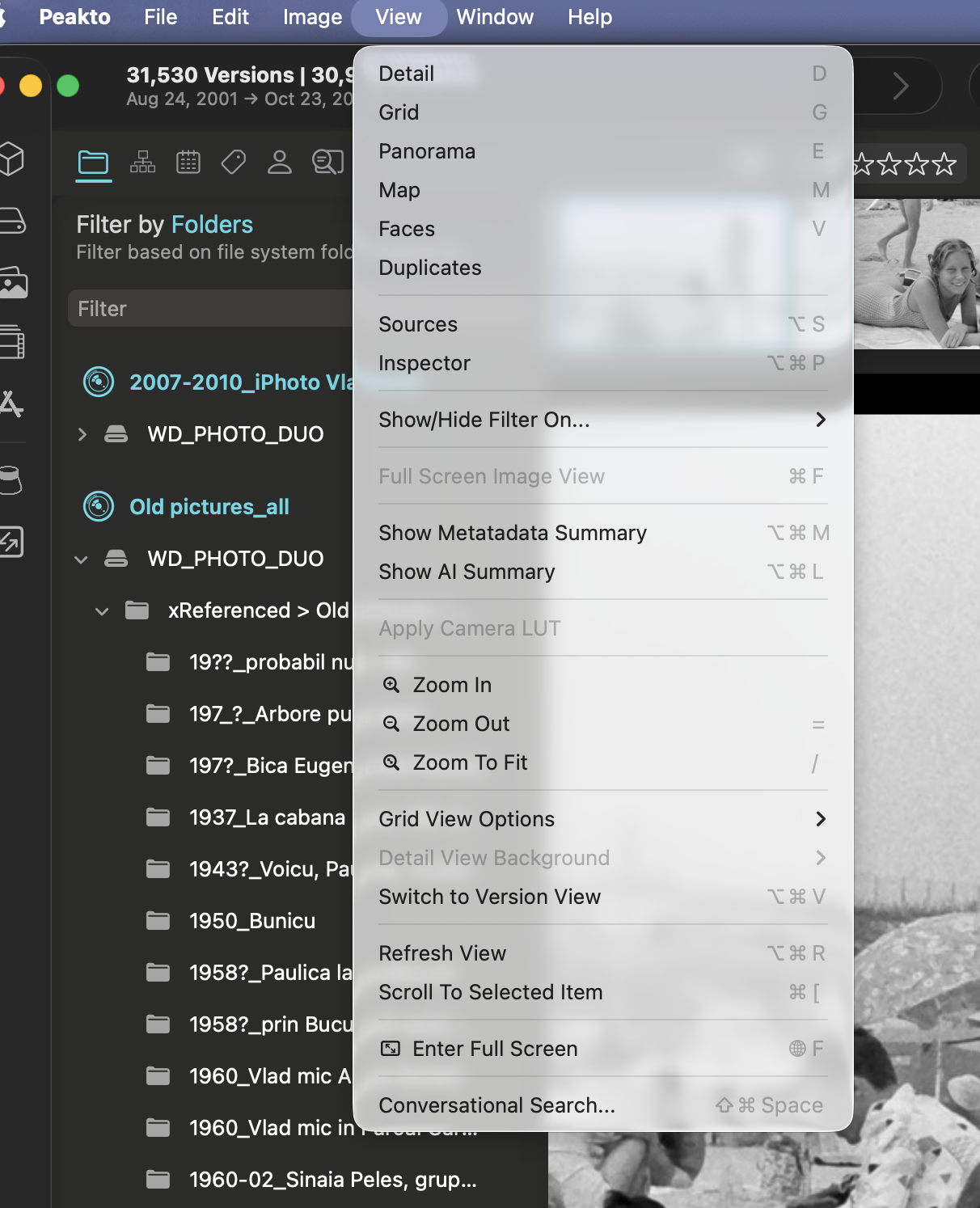Click the export arrow sidebar icon
The width and height of the screenshot is (980, 1208).
pyautogui.click(x=12, y=542)
